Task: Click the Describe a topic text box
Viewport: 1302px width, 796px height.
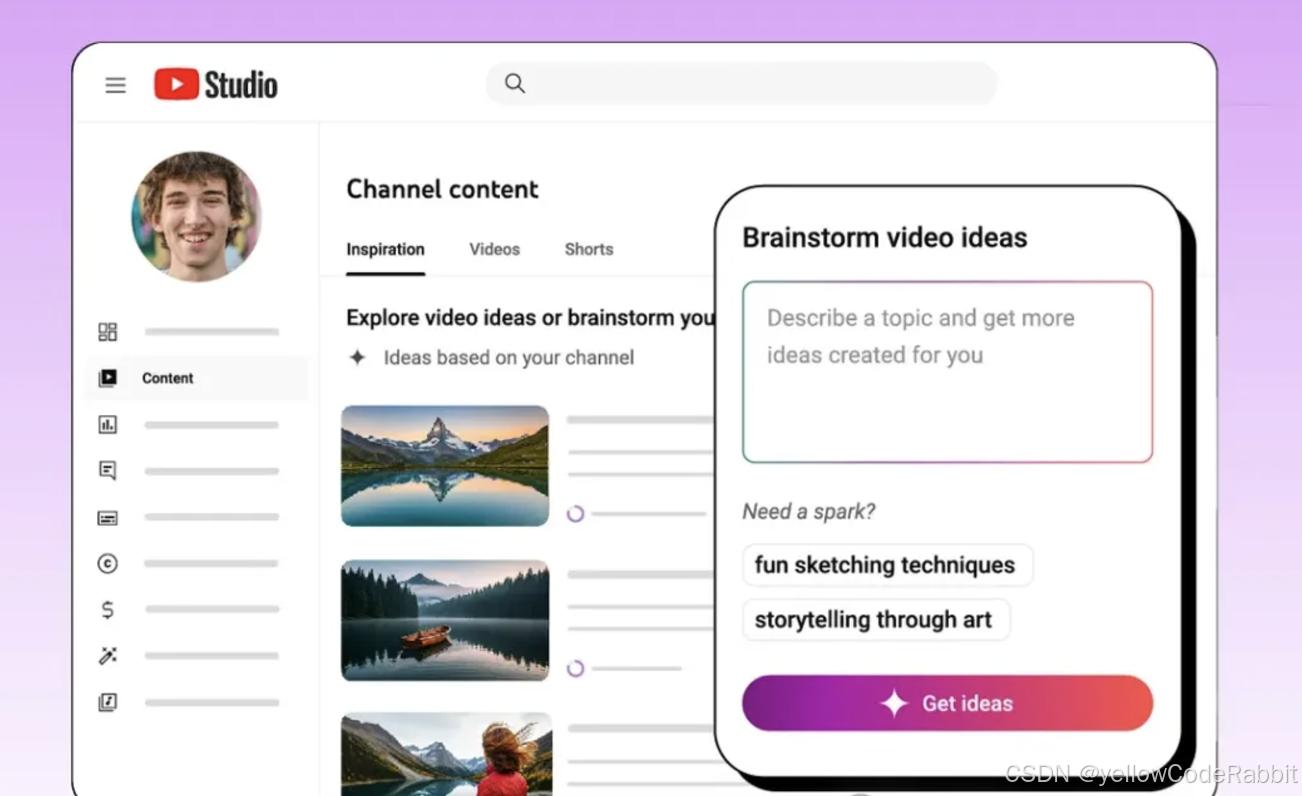Action: pos(947,372)
